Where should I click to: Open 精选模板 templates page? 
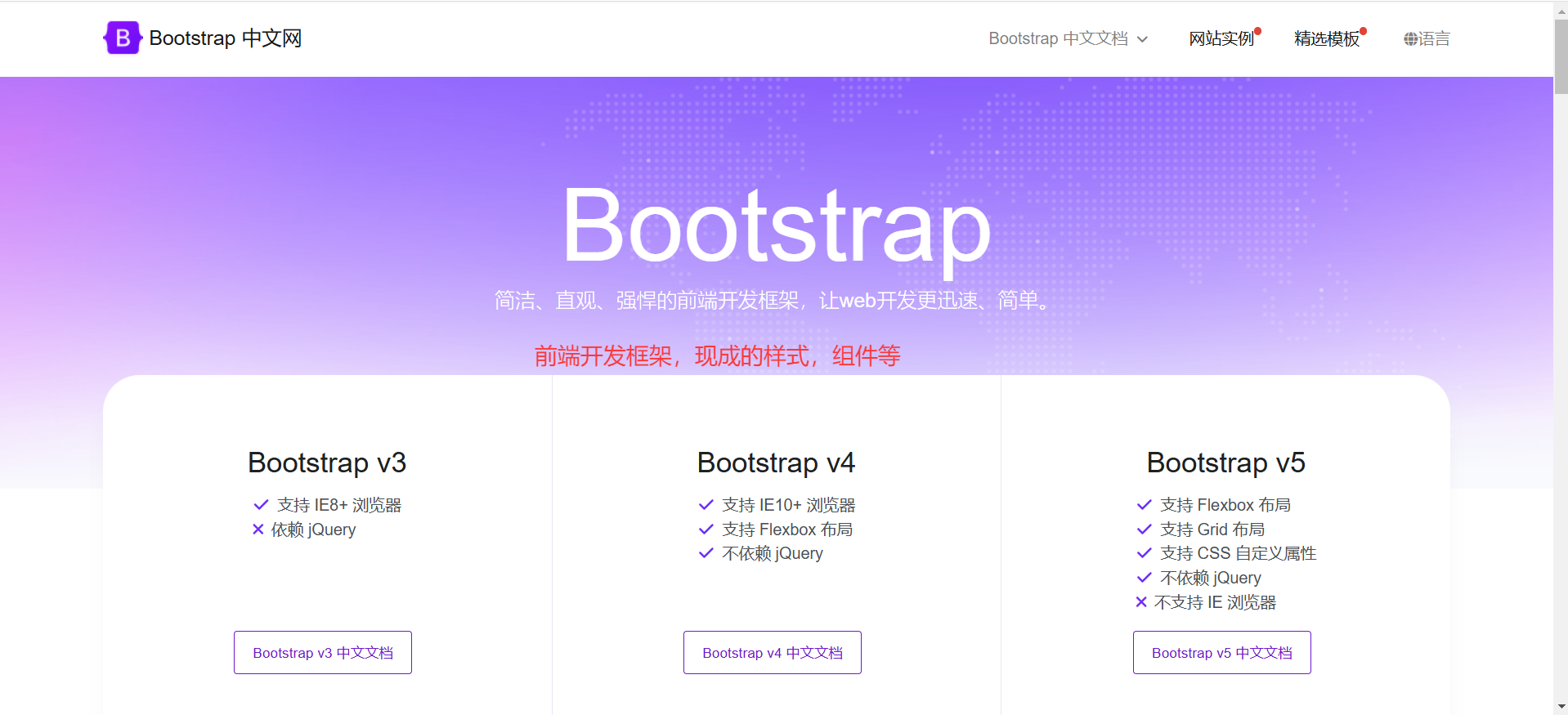click(x=1327, y=38)
